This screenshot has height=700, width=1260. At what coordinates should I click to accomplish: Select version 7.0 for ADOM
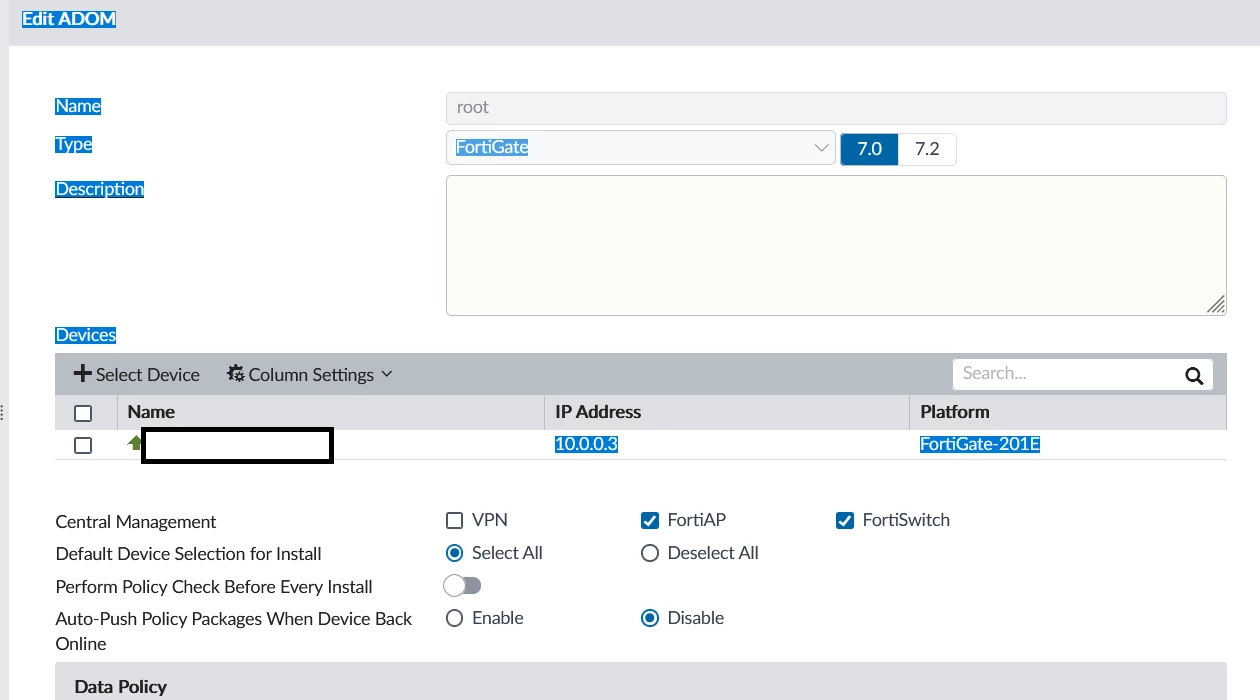870,149
